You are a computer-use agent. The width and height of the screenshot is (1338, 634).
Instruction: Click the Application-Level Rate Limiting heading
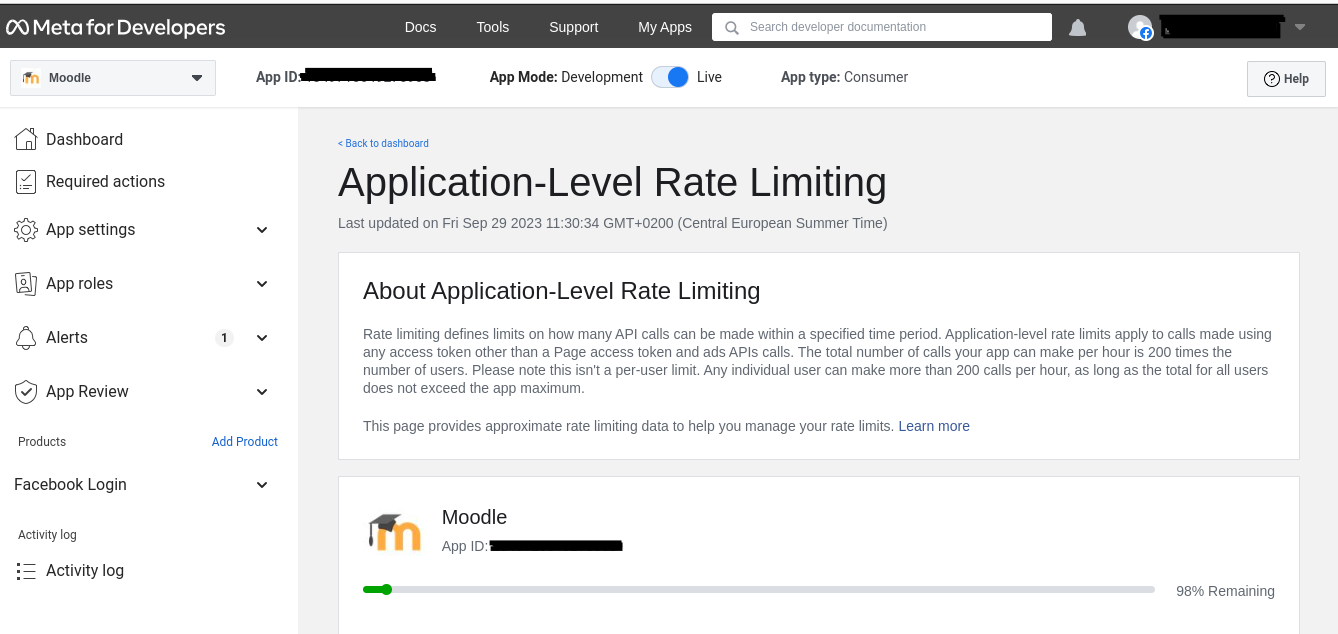coord(612,182)
